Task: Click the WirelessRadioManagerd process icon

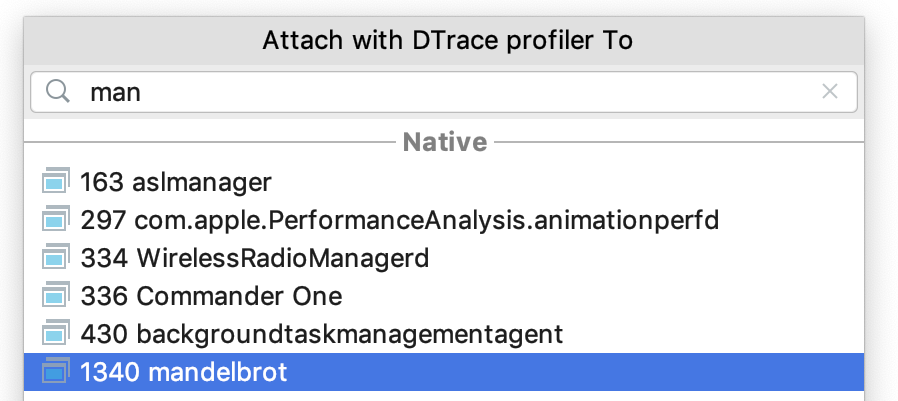Action: [x=55, y=258]
